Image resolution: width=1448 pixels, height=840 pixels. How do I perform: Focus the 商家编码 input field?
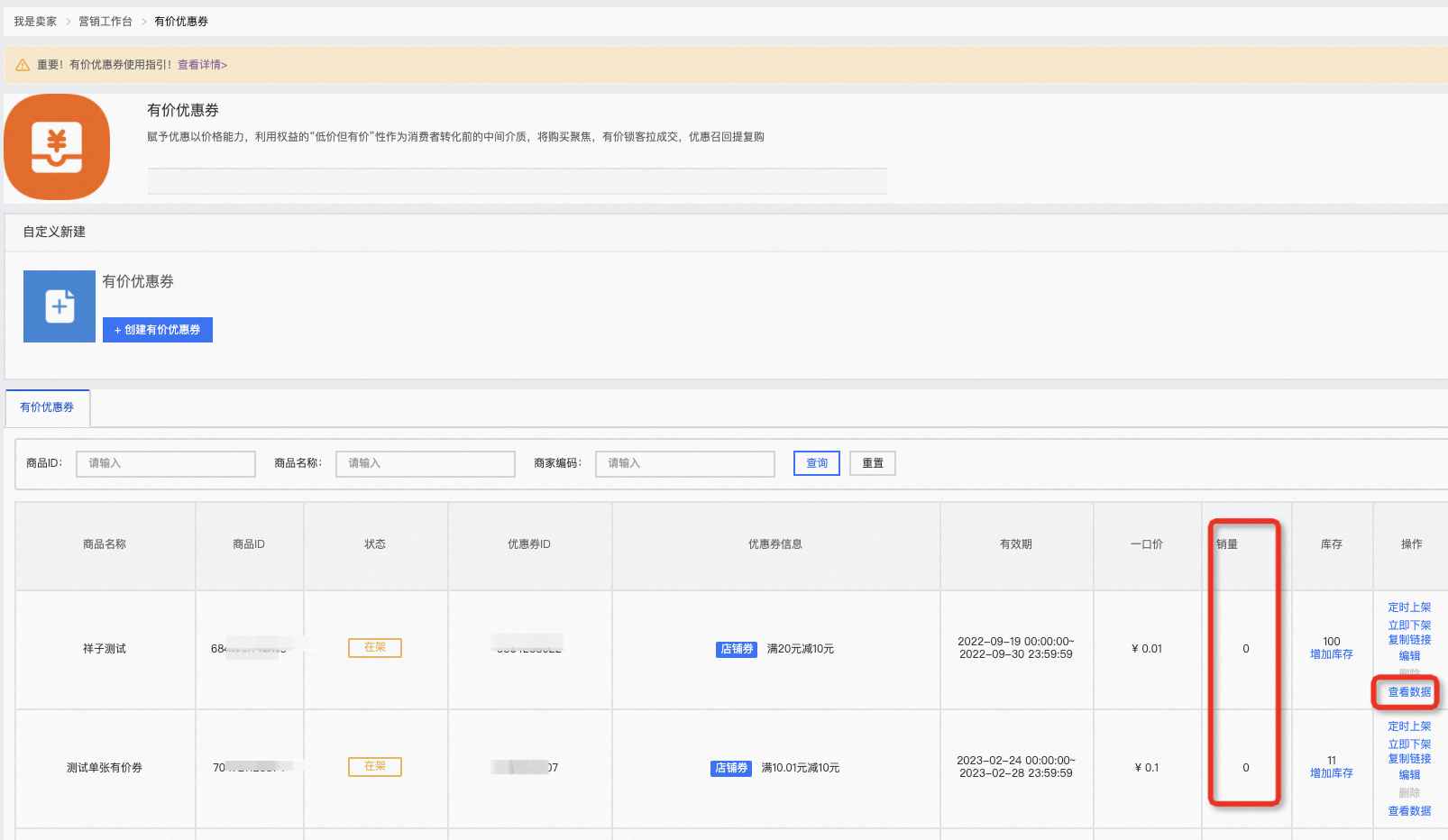[685, 463]
